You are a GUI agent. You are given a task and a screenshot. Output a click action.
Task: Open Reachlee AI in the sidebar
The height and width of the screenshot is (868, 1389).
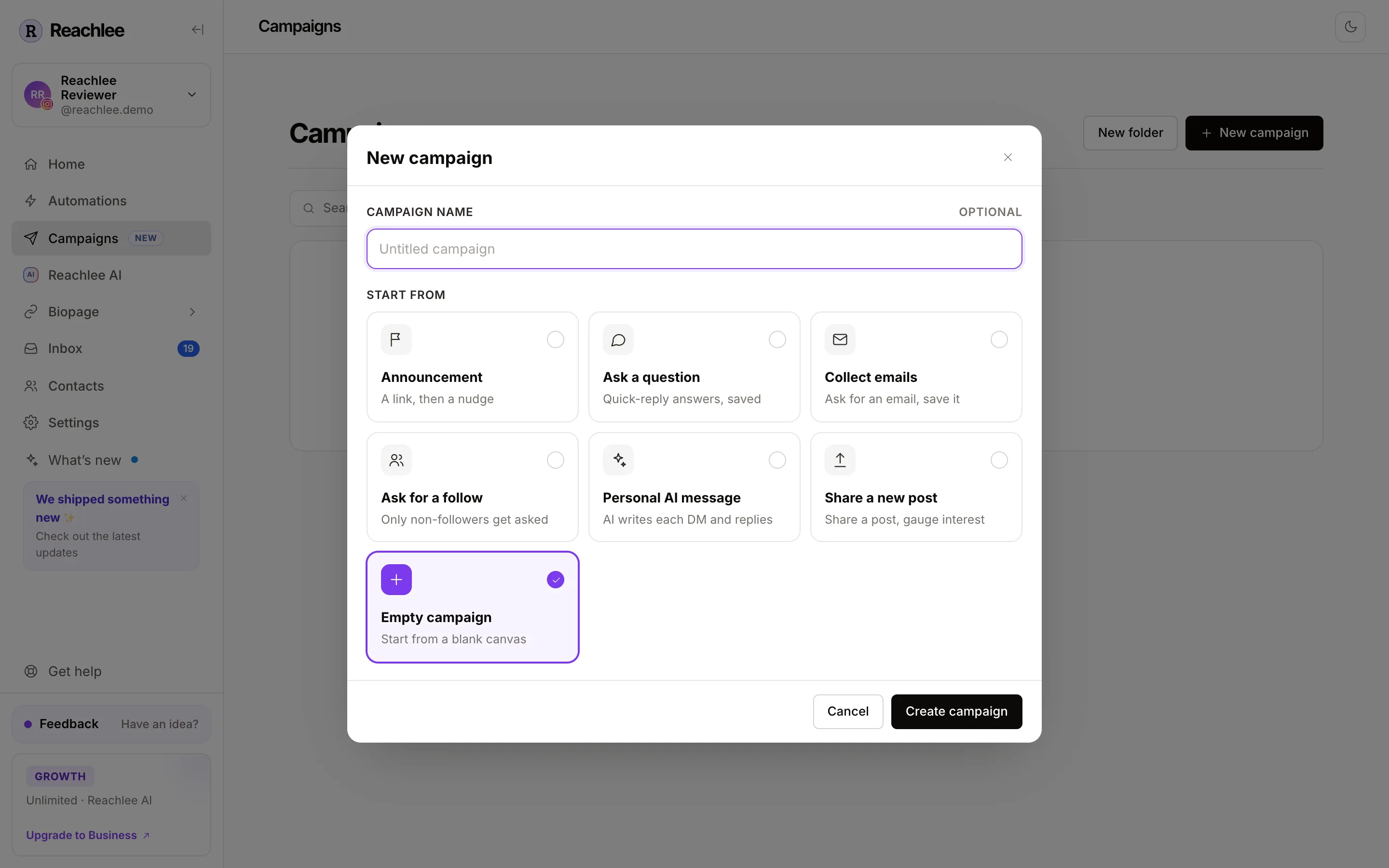(x=111, y=275)
